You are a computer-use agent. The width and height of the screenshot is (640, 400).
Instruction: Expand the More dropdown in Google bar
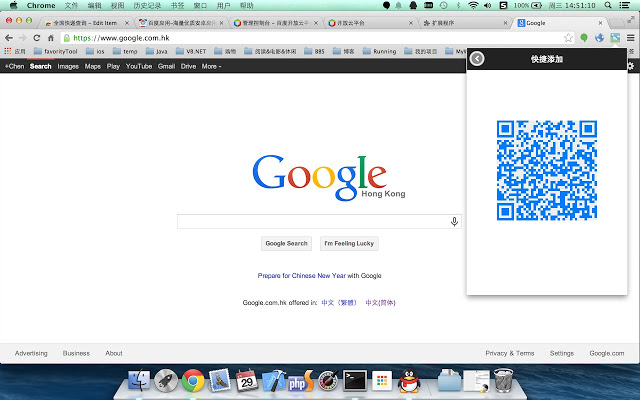coord(211,66)
